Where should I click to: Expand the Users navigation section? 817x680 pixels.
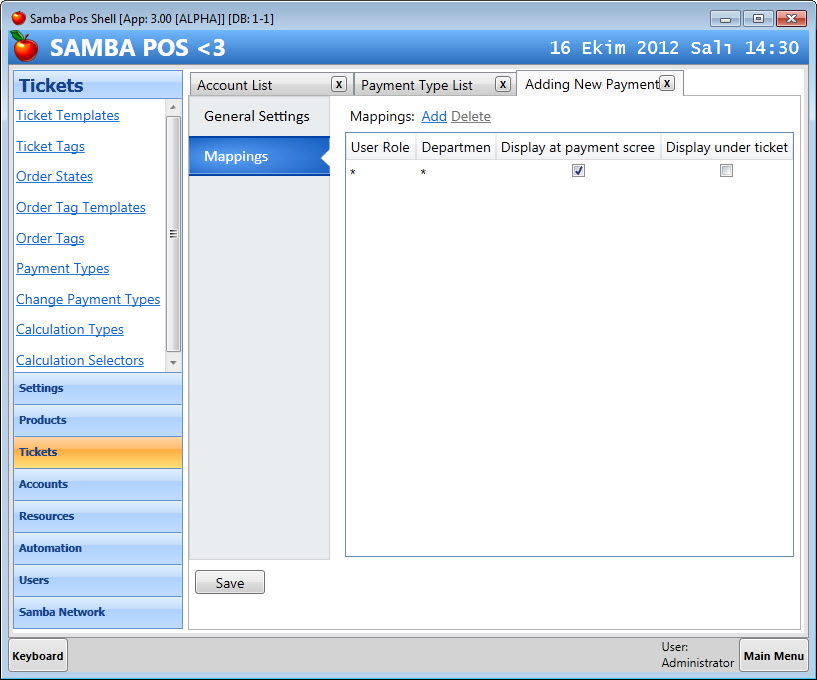pyautogui.click(x=98, y=580)
